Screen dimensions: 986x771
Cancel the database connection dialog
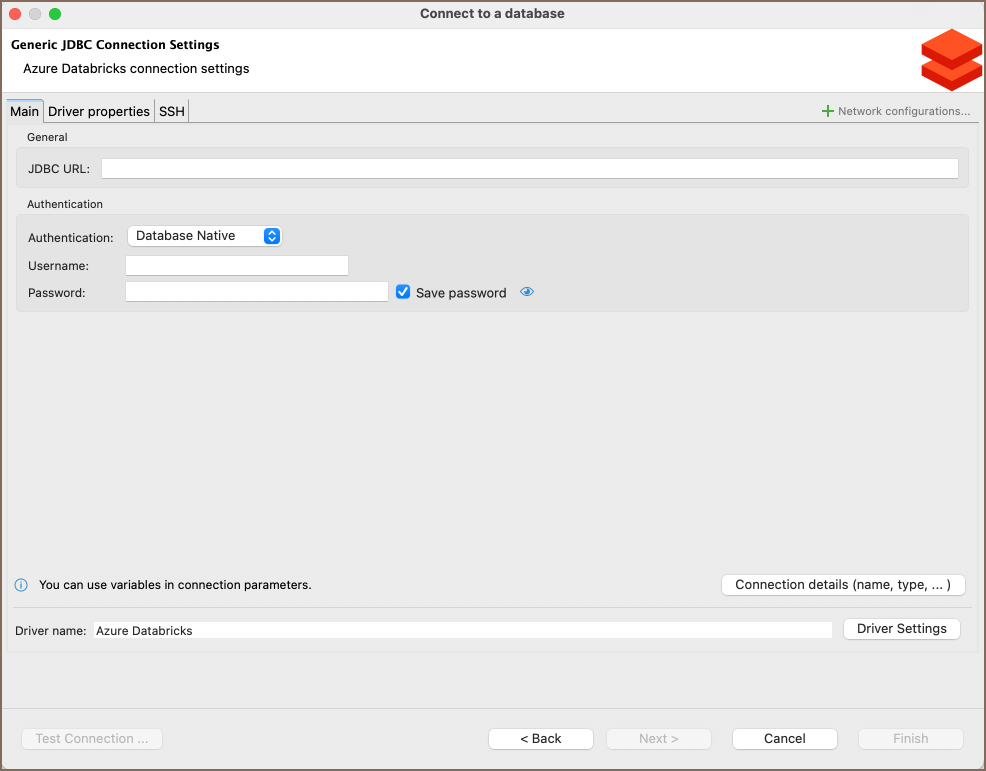(x=784, y=739)
